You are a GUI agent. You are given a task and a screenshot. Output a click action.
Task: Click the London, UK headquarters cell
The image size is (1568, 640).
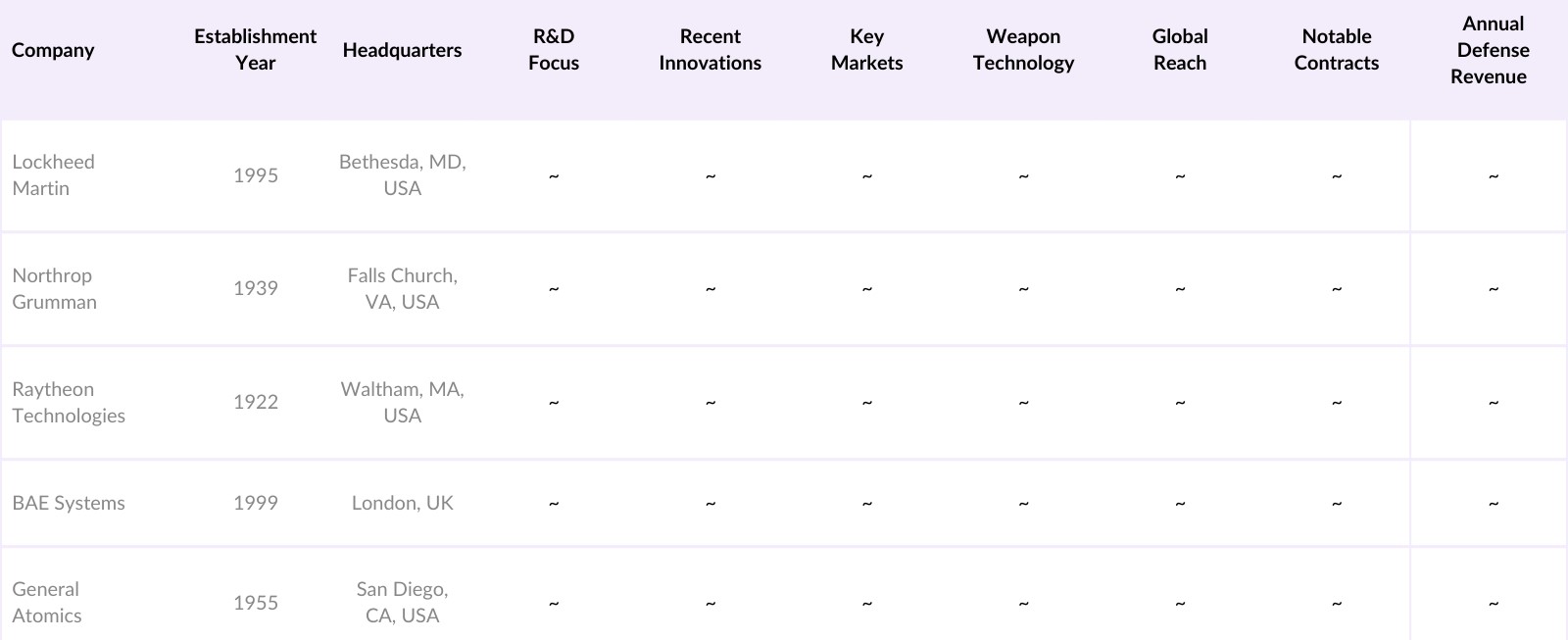(402, 503)
